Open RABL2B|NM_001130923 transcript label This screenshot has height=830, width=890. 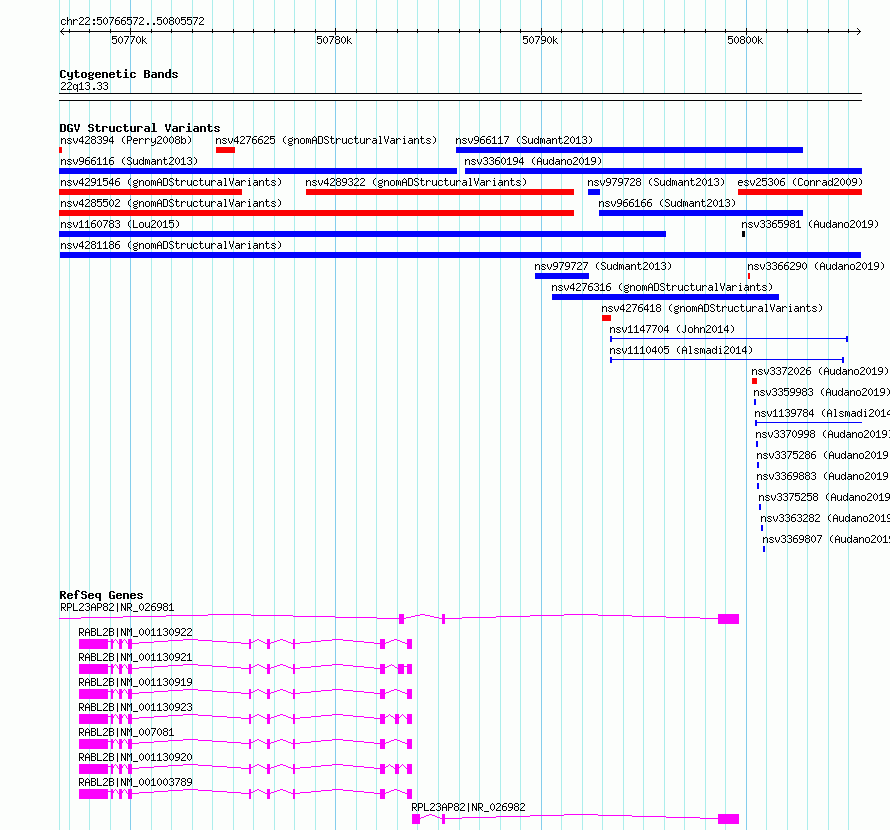click(x=135, y=707)
